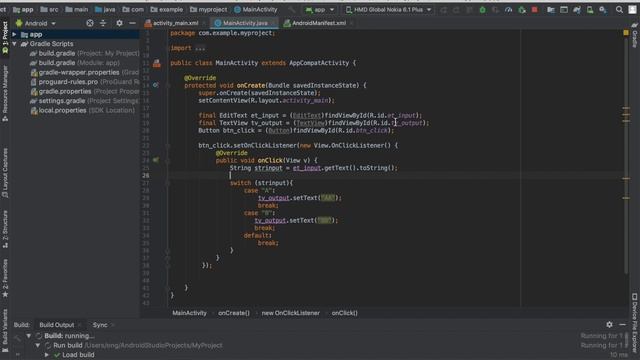Open build.gradle (Module: app) file
The height and width of the screenshot is (360, 640).
pyautogui.click(x=76, y=63)
